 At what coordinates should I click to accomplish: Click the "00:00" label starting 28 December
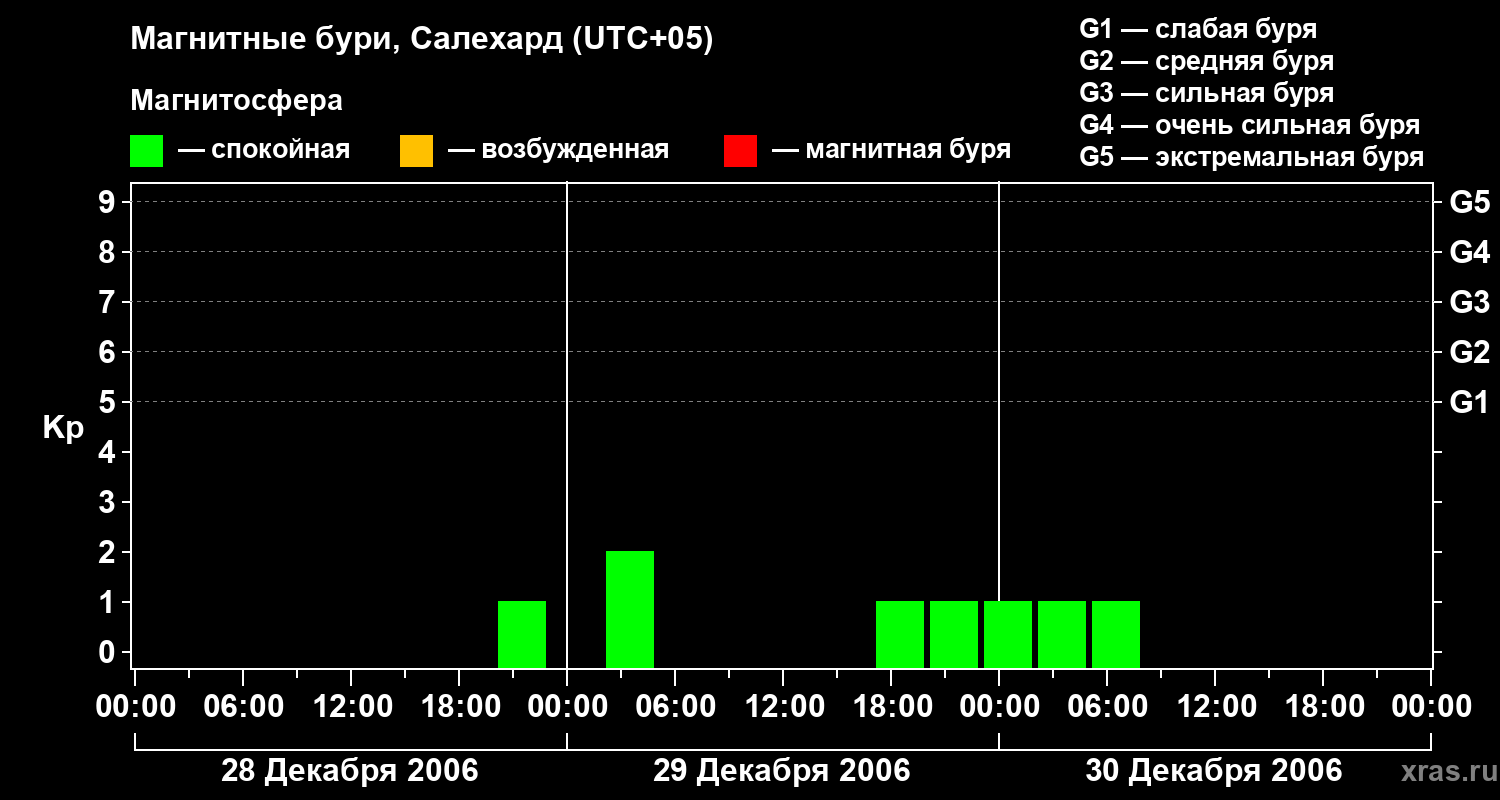click(135, 707)
